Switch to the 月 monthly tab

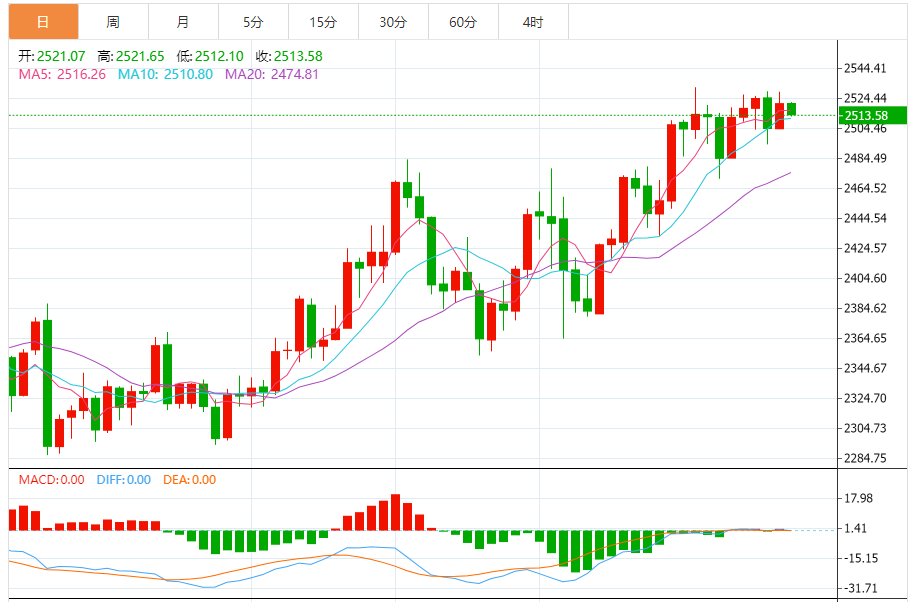(x=183, y=22)
